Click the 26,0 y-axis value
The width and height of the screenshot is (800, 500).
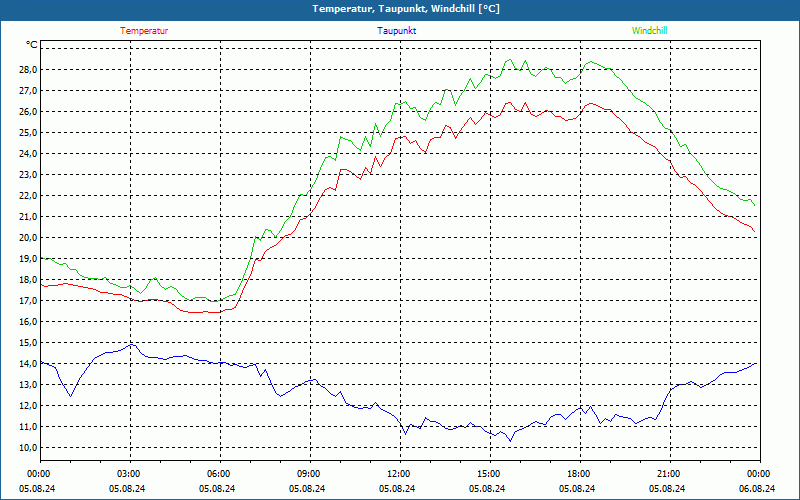29,112
